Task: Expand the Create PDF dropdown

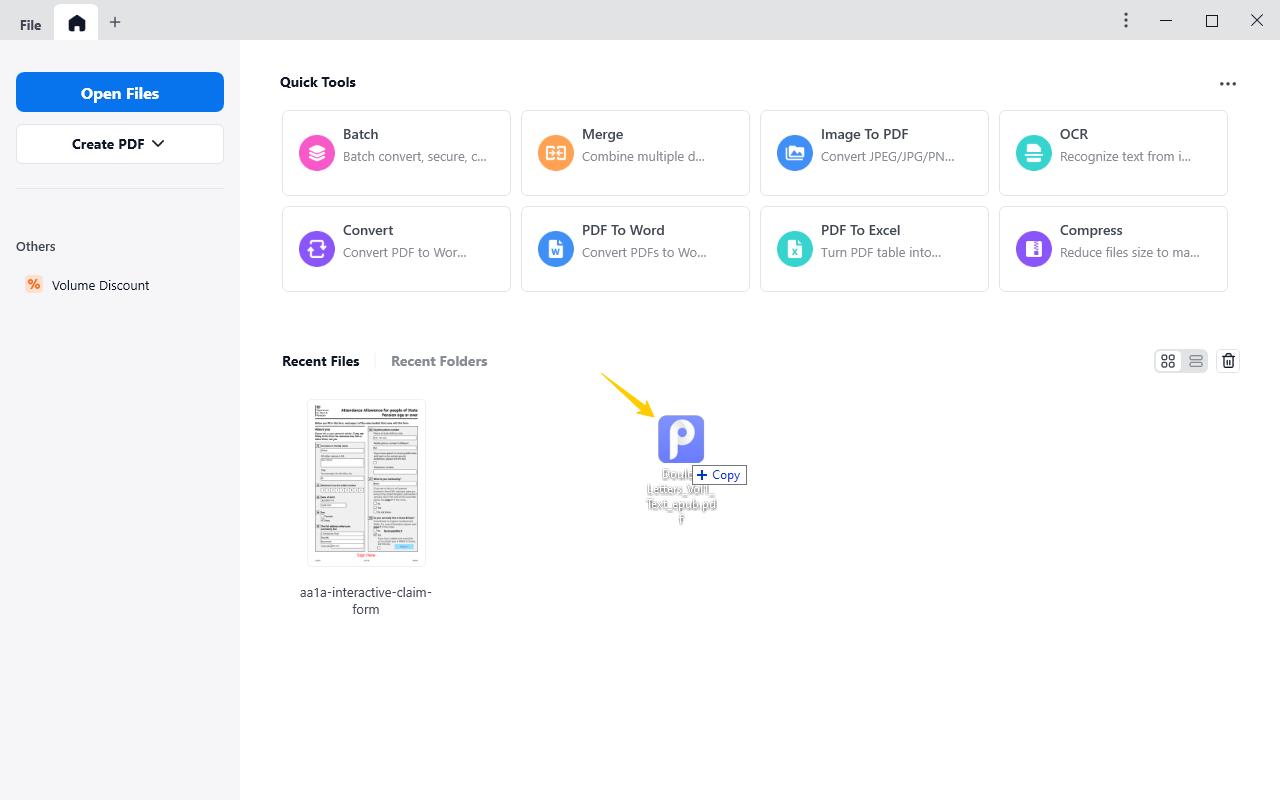Action: click(120, 144)
